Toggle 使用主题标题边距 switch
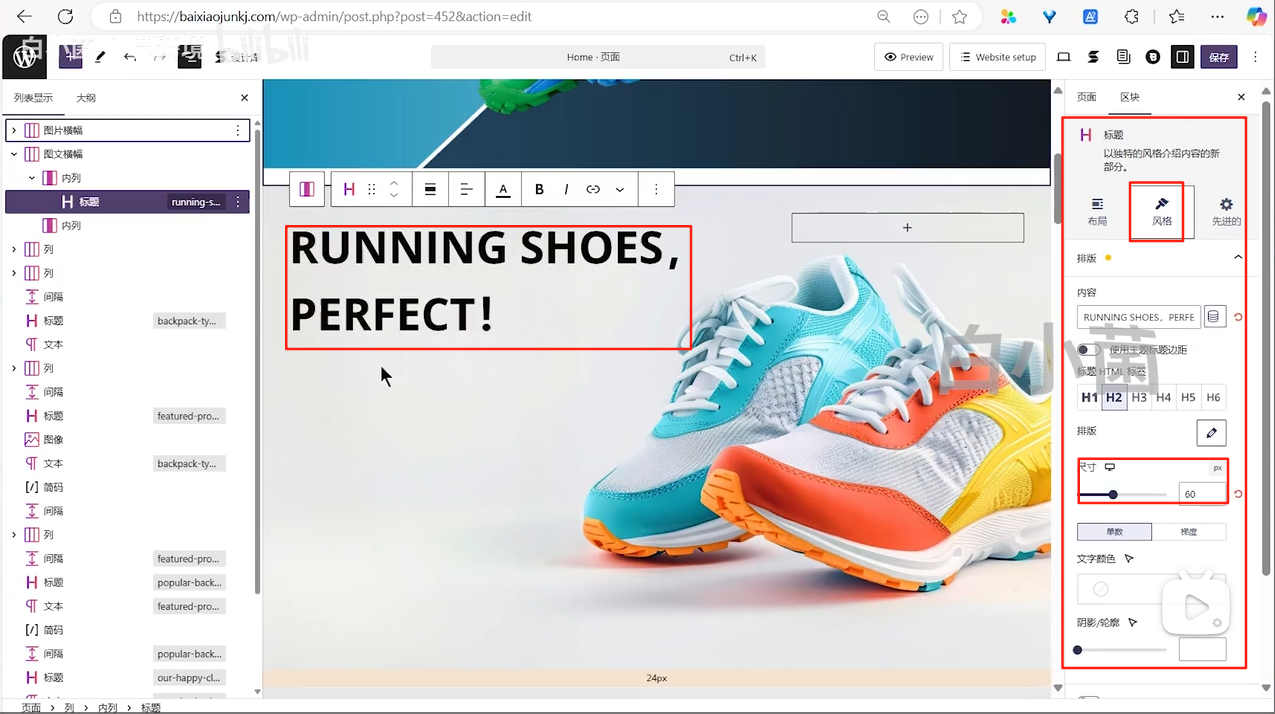Screen dimensions: 1275x714 coord(1088,350)
